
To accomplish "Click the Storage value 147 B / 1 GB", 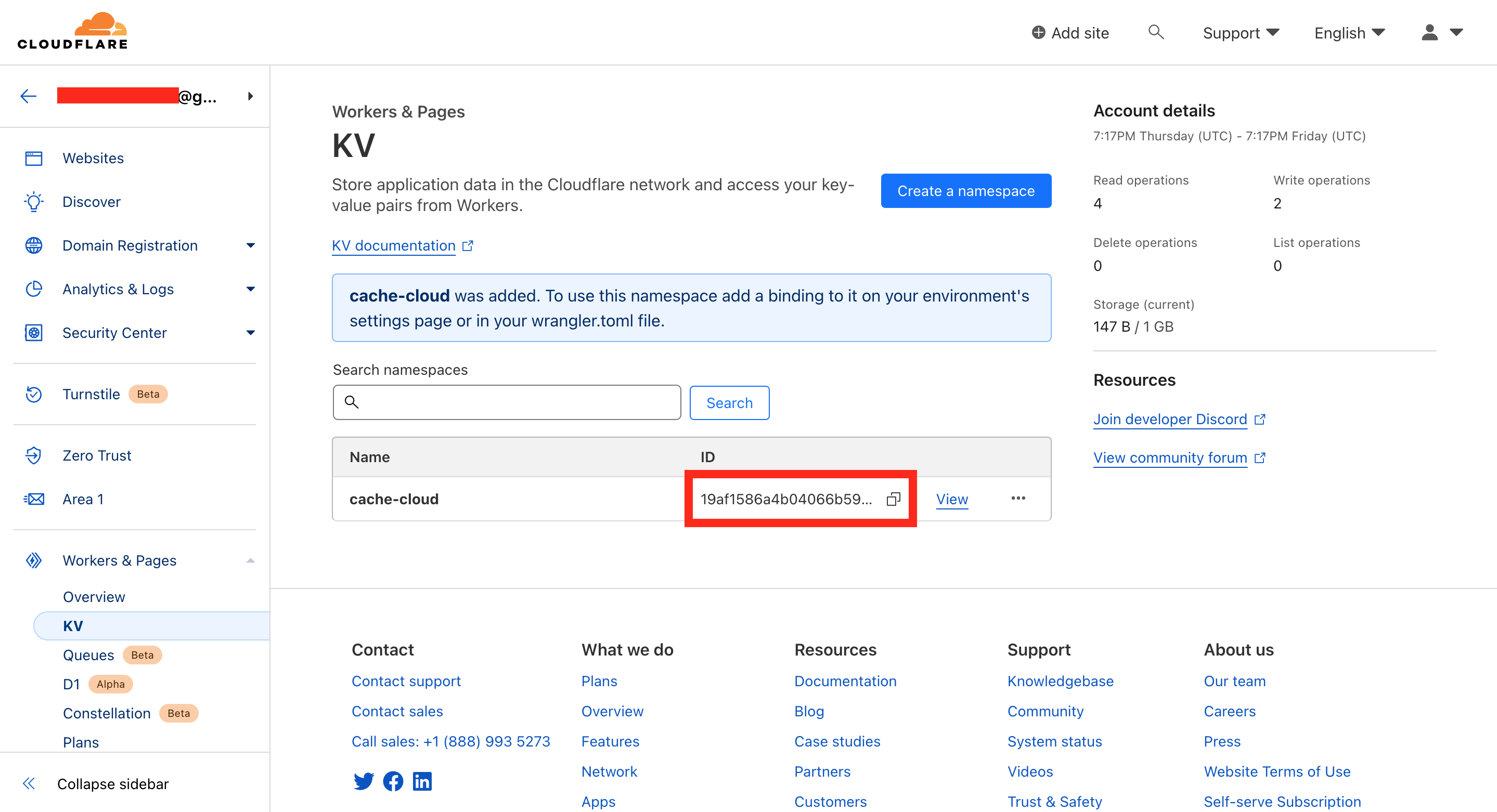I will pyautogui.click(x=1133, y=326).
